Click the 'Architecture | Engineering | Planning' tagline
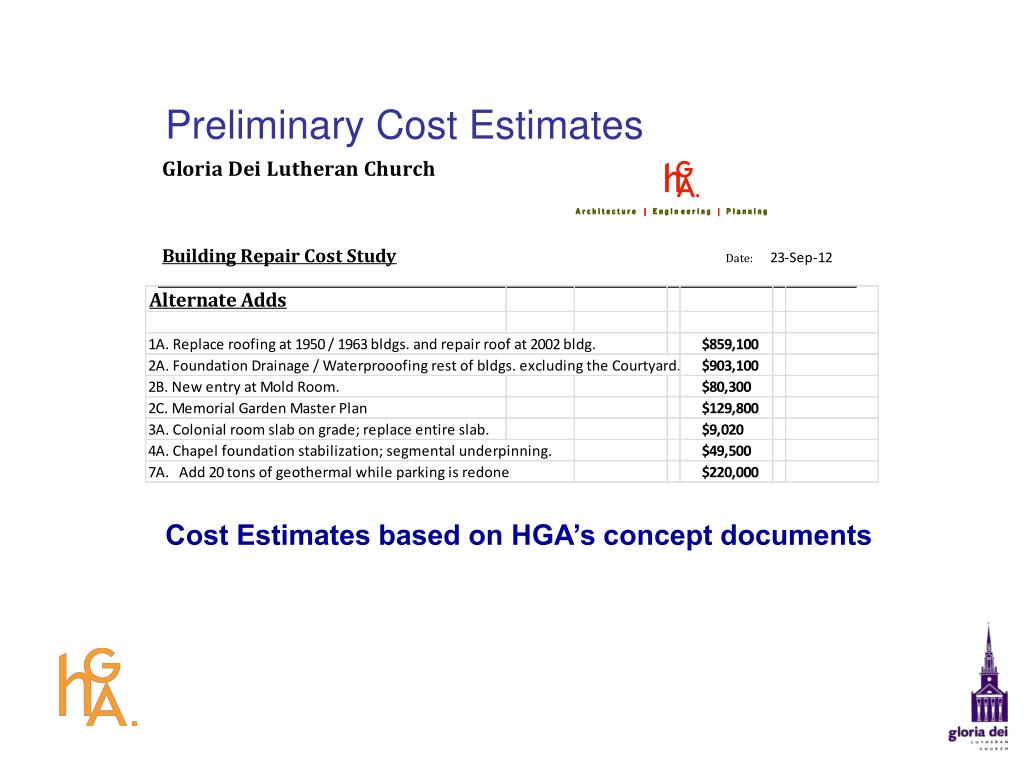1024x768 pixels. click(671, 212)
